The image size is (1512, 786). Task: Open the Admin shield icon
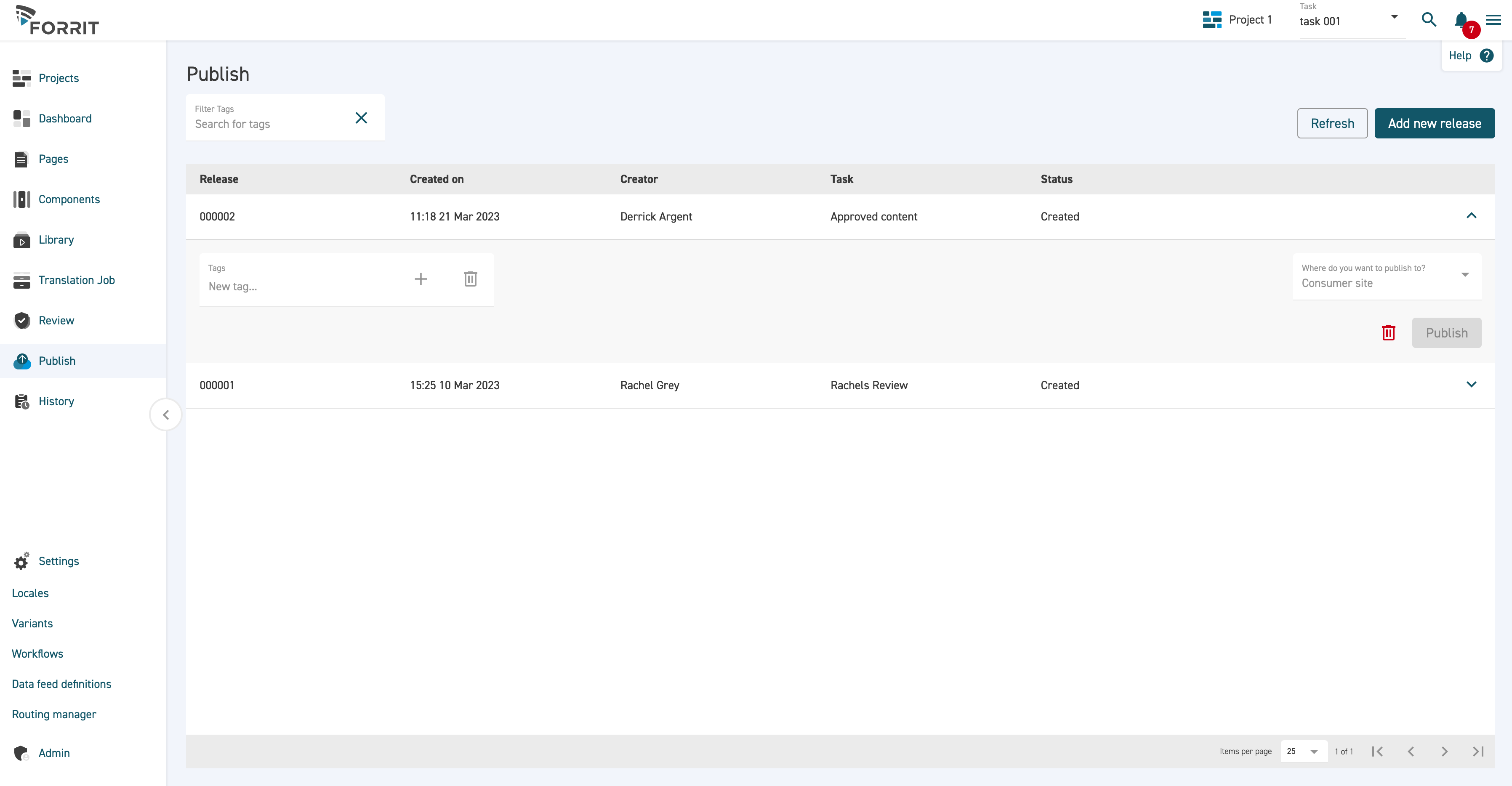[22, 753]
